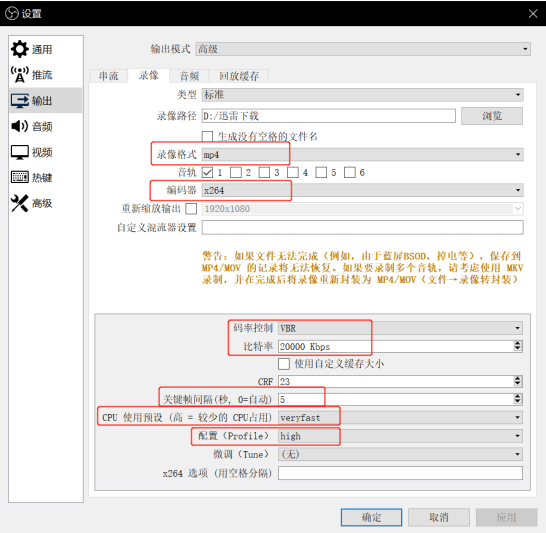546x533 pixels.
Task: Click the 比特率 field showing 20000 Kbps
Action: (x=400, y=346)
